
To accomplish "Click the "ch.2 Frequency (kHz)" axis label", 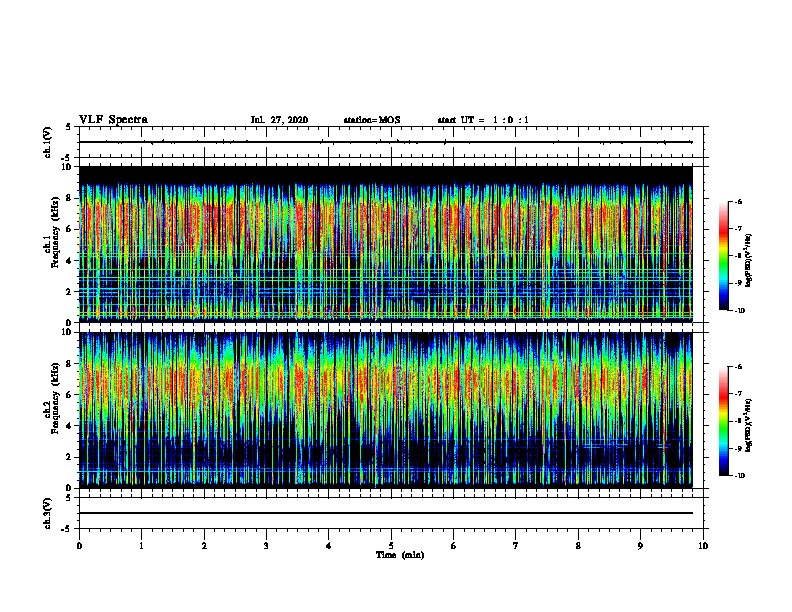I will click(x=52, y=398).
